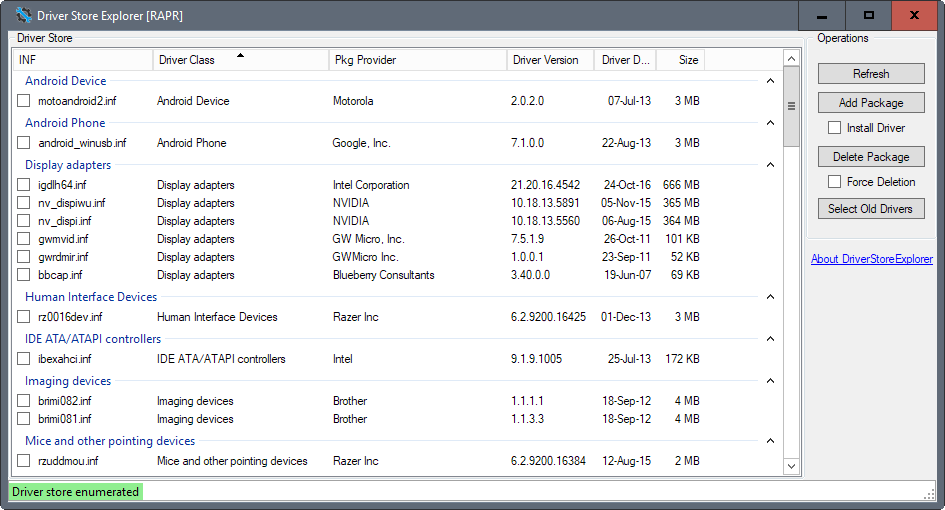Select the igdlh64.inf driver checkbox
The width and height of the screenshot is (945, 510).
point(24,184)
